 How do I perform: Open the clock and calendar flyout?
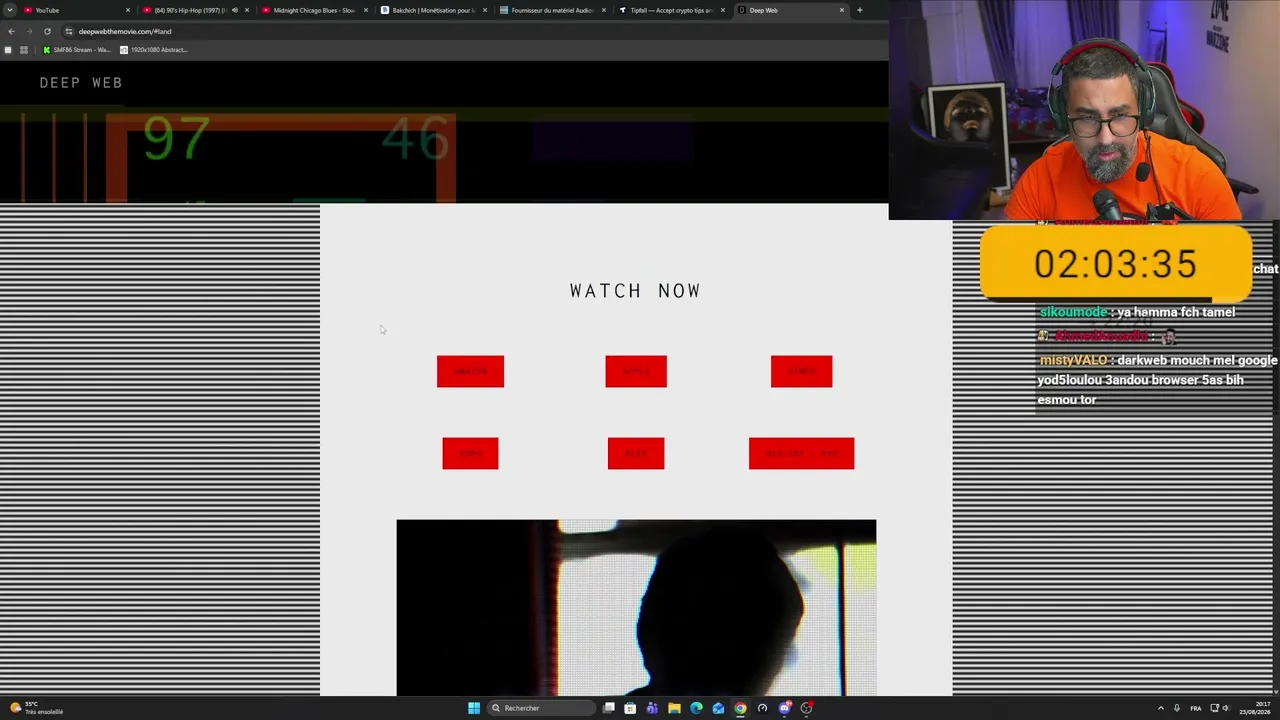[x=1255, y=708]
